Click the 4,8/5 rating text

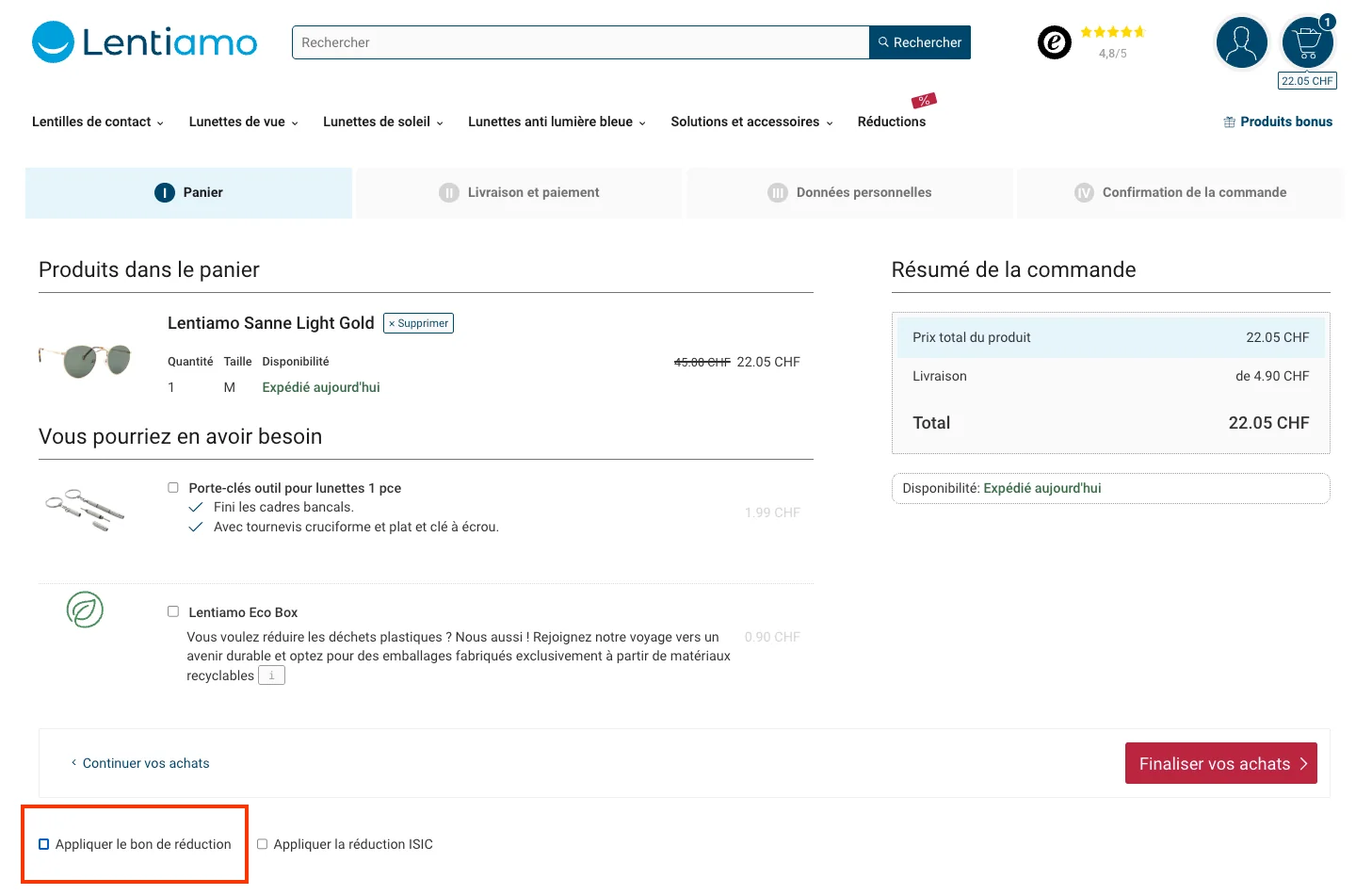click(x=1112, y=54)
